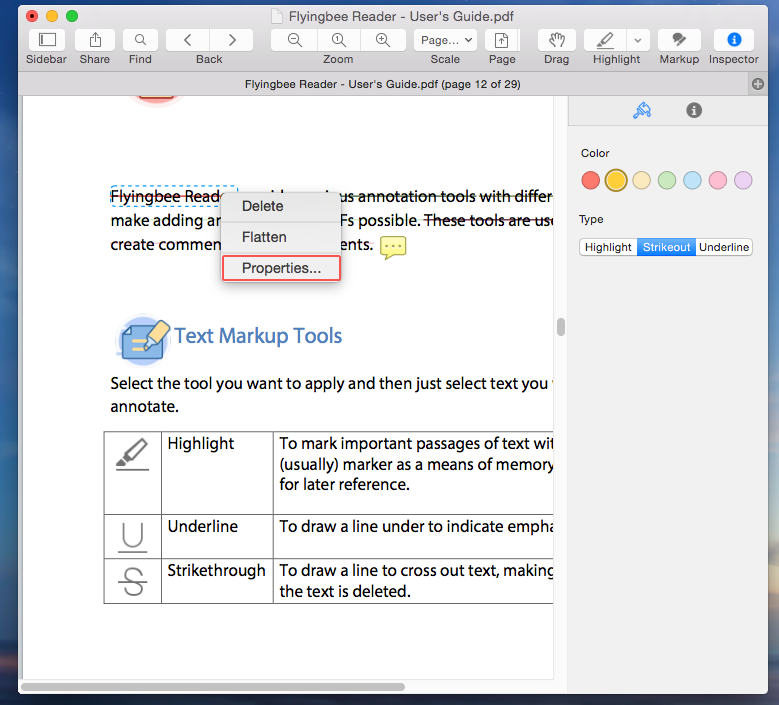
Task: Choose Flatten in context menu
Action: [281, 237]
